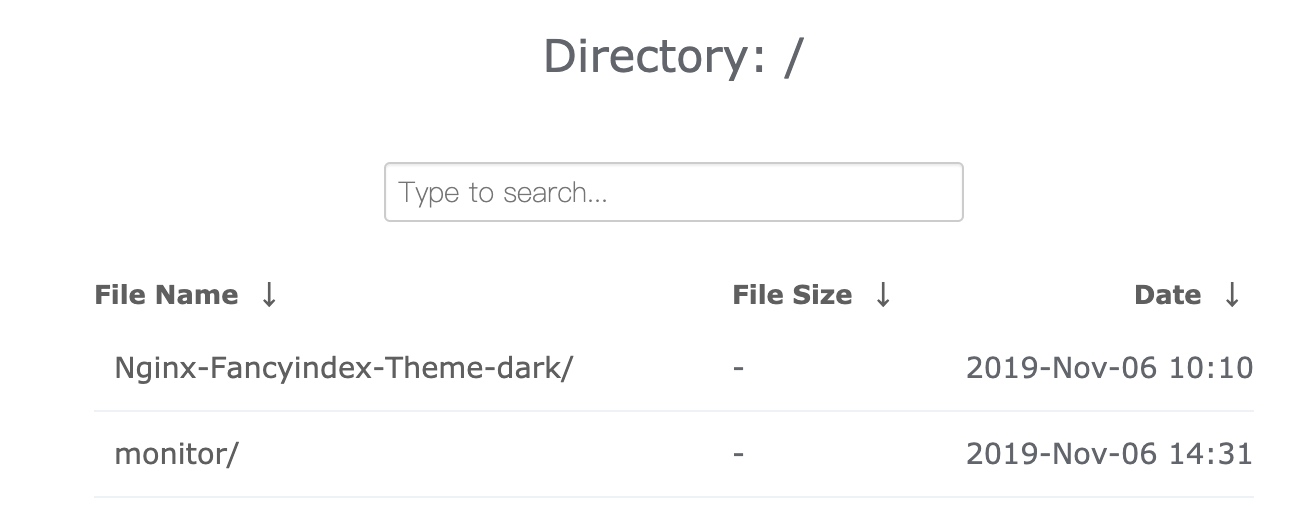The width and height of the screenshot is (1310, 516).
Task: Click the trailing slash after 'monitor'
Action: [234, 454]
